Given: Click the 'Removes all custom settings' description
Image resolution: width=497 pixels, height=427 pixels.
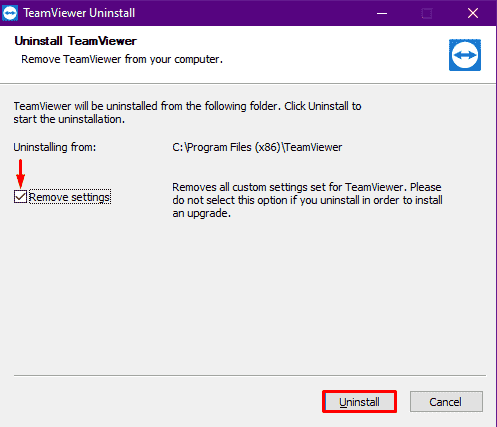Looking at the screenshot, I should 307,200.
